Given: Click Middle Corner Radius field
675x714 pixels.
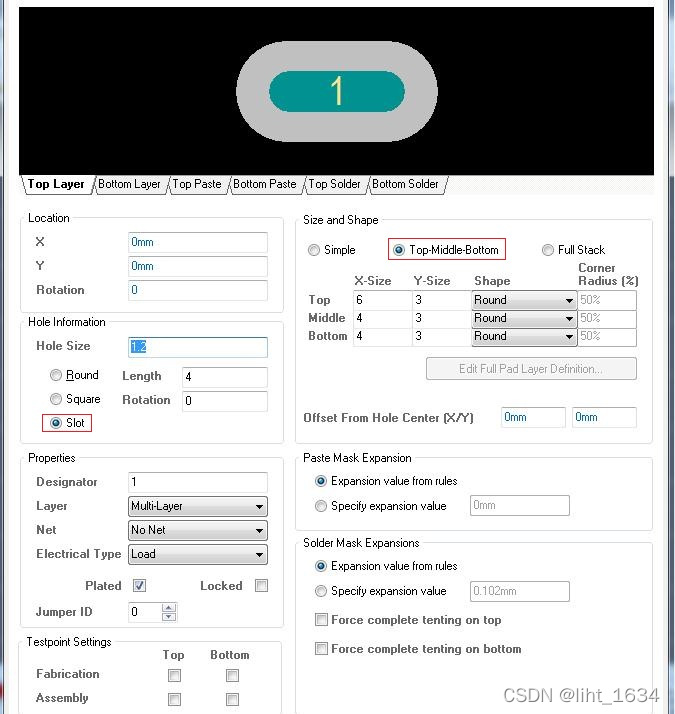Looking at the screenshot, I should click(607, 318).
